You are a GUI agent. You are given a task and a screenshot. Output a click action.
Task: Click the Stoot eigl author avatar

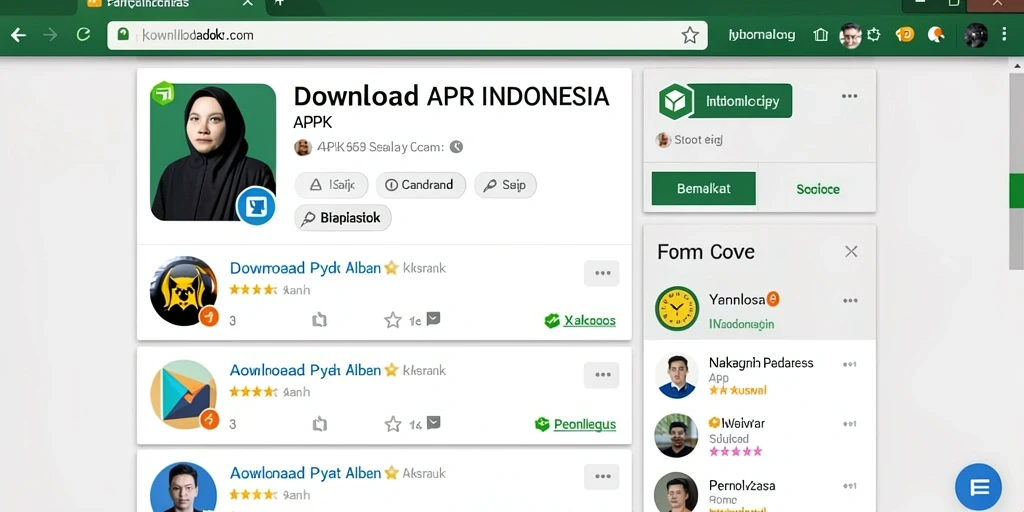pos(664,140)
